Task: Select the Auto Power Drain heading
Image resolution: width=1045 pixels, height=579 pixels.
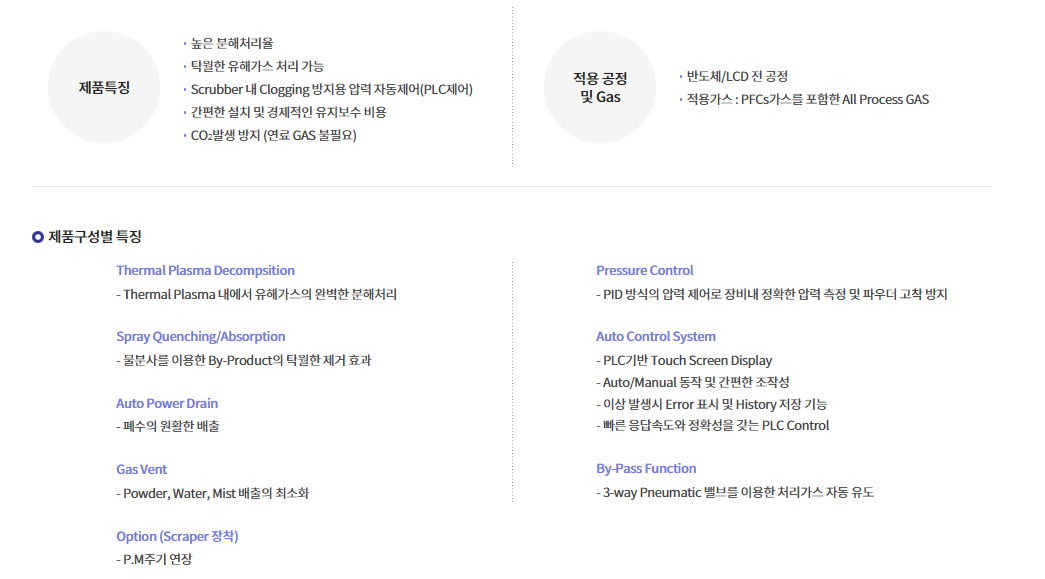Action: pos(167,404)
